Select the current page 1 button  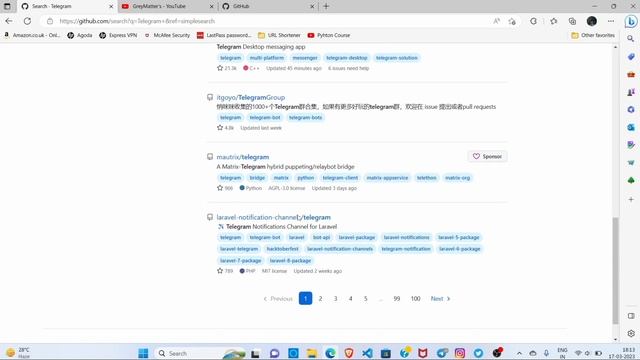point(305,298)
